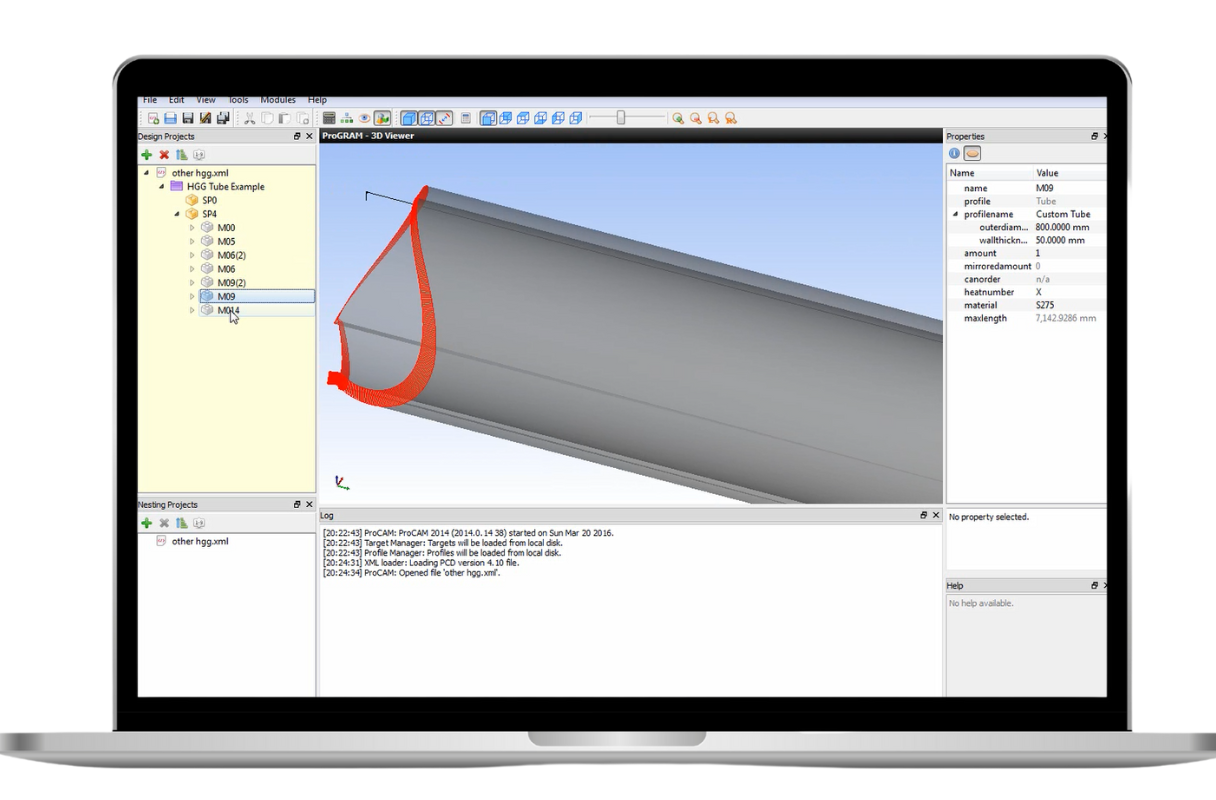Select the sort icon in Design Projects toolbar
This screenshot has width=1216, height=800.
(181, 154)
